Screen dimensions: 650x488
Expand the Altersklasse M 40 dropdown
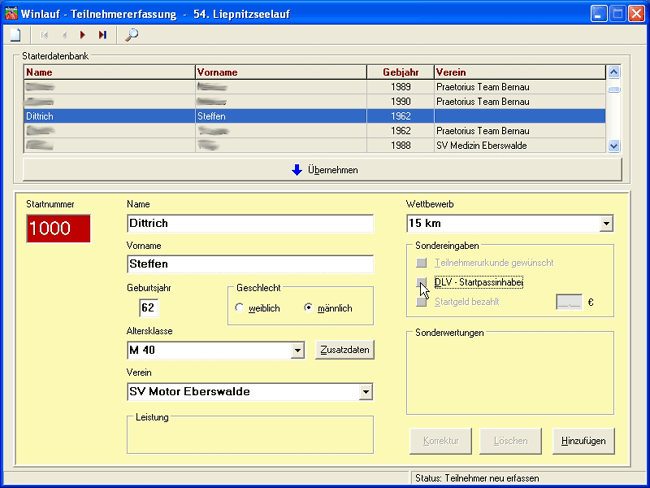297,351
